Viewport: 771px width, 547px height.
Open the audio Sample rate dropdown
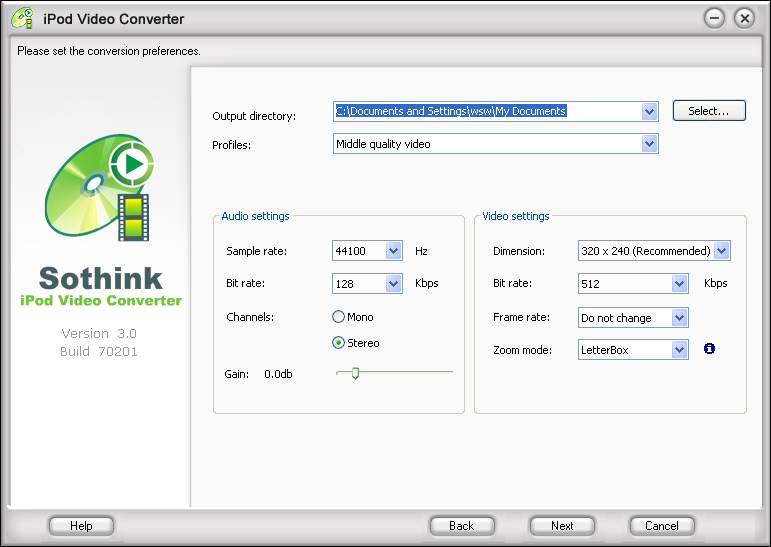coord(367,251)
